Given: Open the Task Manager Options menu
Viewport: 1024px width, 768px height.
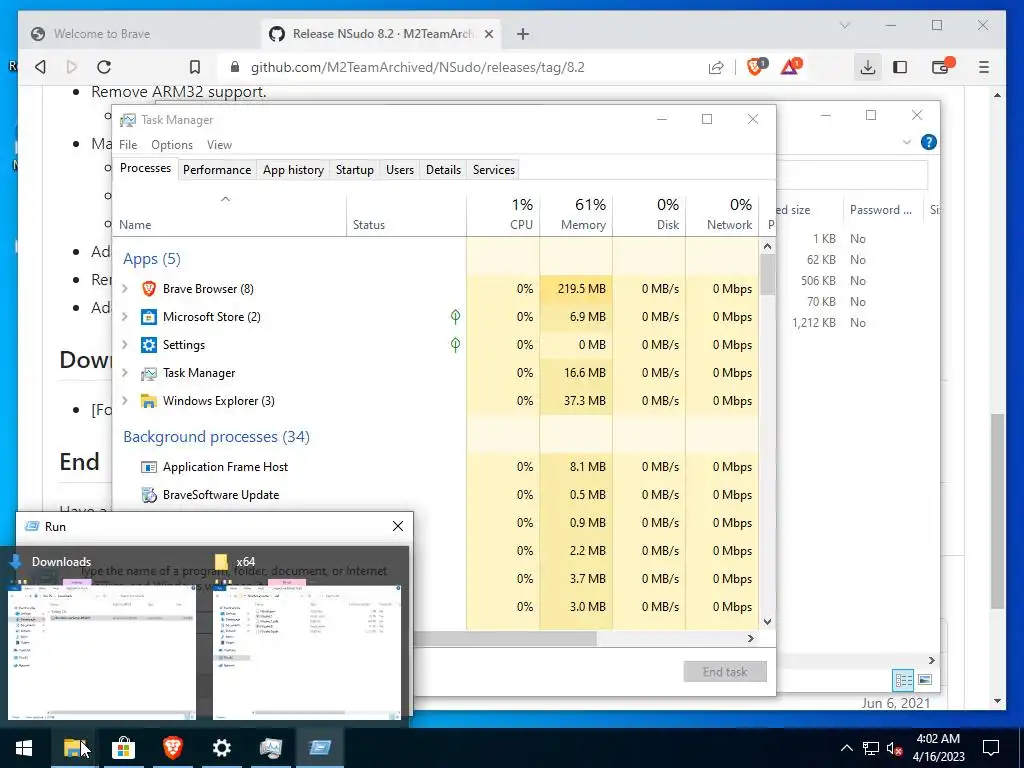Looking at the screenshot, I should pyautogui.click(x=172, y=145).
